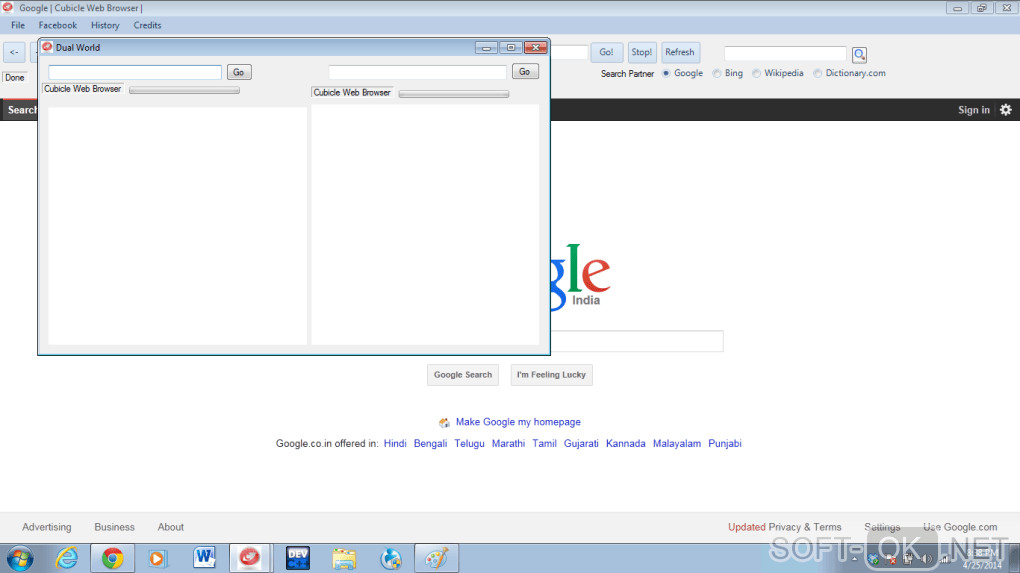Click the back arrow button in main browser
The width and height of the screenshot is (1020, 573).
point(14,52)
